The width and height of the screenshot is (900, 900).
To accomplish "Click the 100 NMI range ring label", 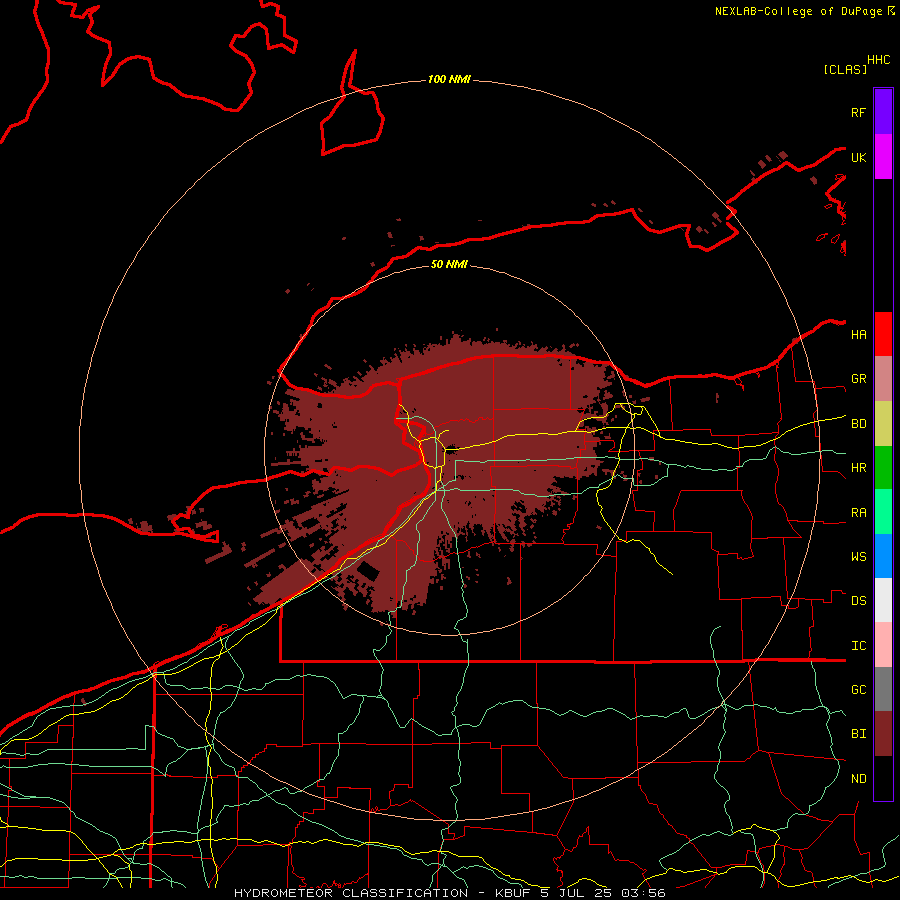I will [449, 79].
